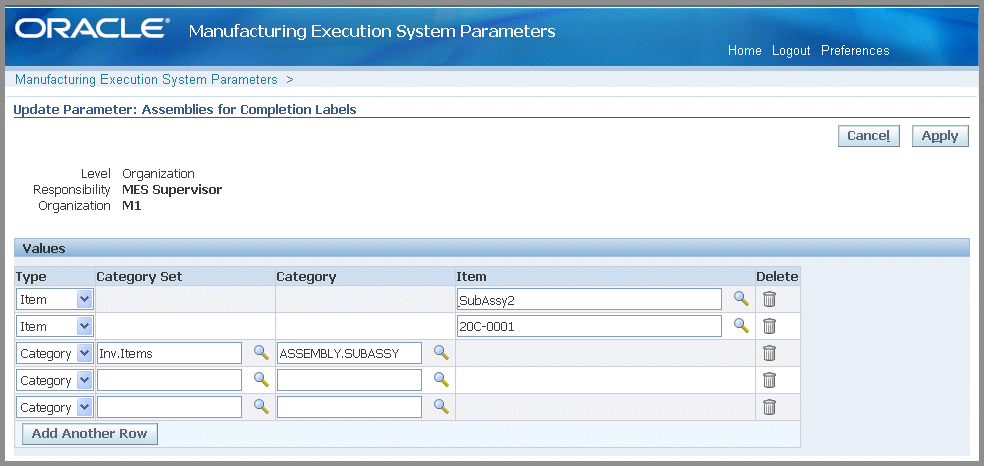Open Type dropdown in last row
Viewport: 984px width, 466px height.
pyautogui.click(x=55, y=408)
